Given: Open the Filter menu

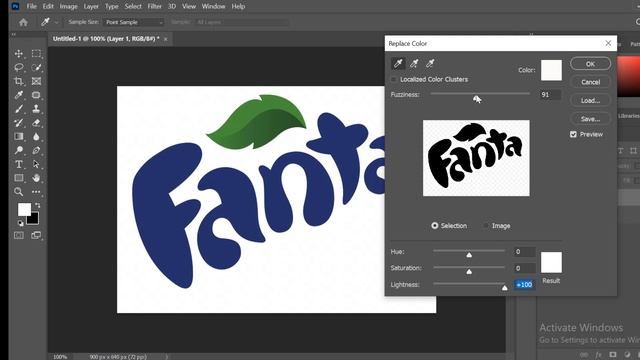Looking at the screenshot, I should pyautogui.click(x=154, y=6).
